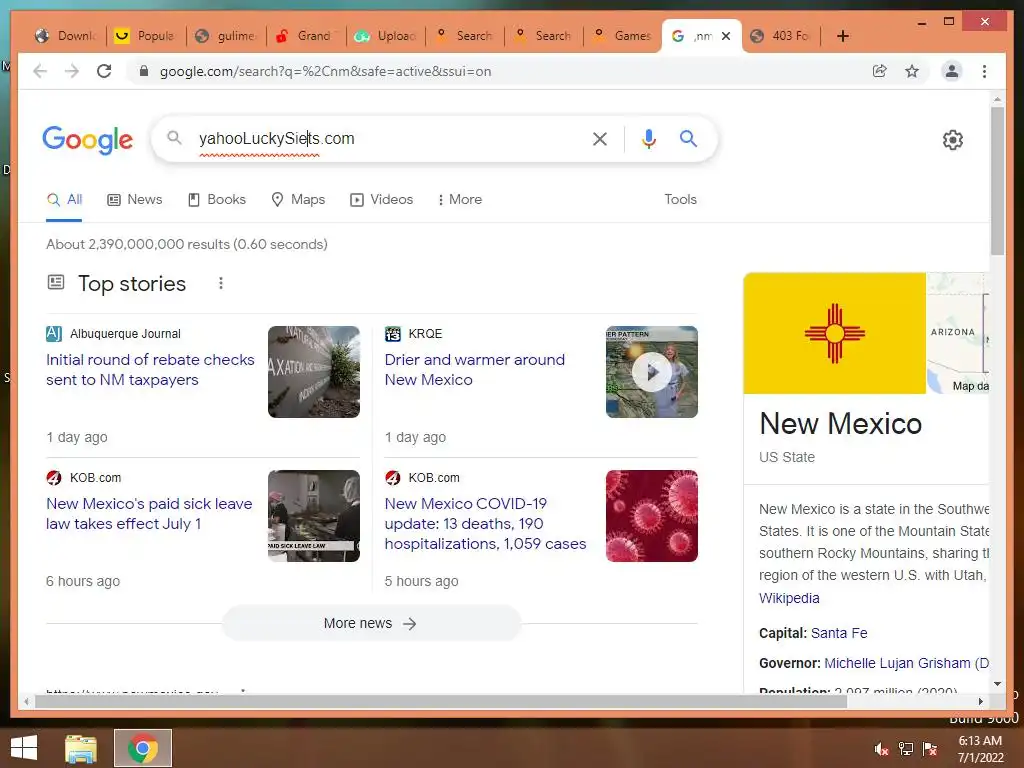Share this page icon
Viewport: 1024px width, 768px height.
[880, 71]
